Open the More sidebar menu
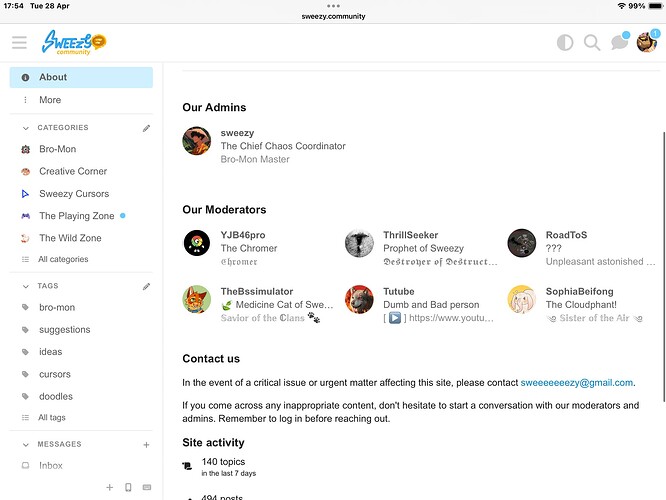 (81, 100)
